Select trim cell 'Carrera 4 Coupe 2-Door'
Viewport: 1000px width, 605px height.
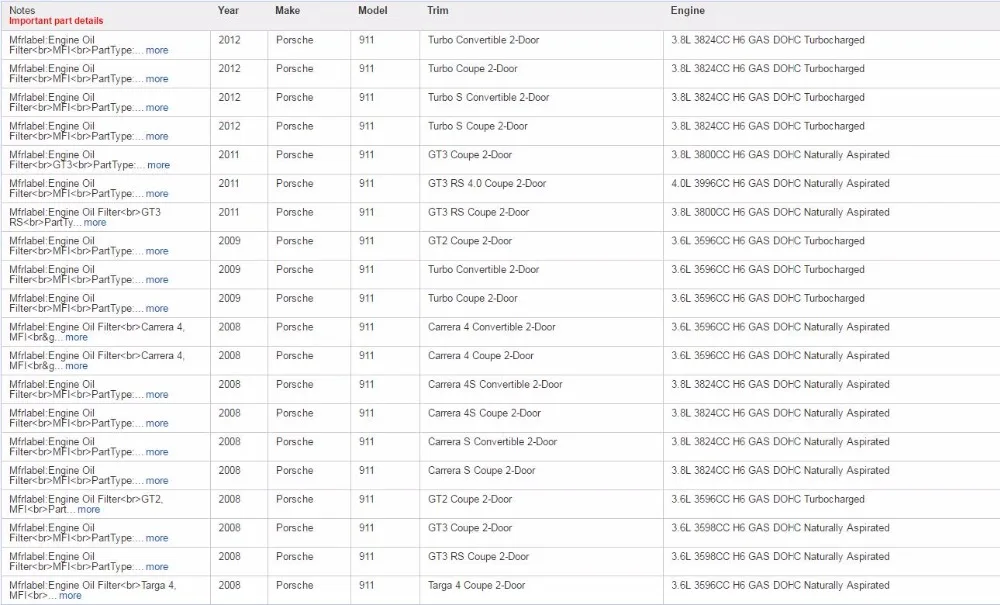[481, 355]
